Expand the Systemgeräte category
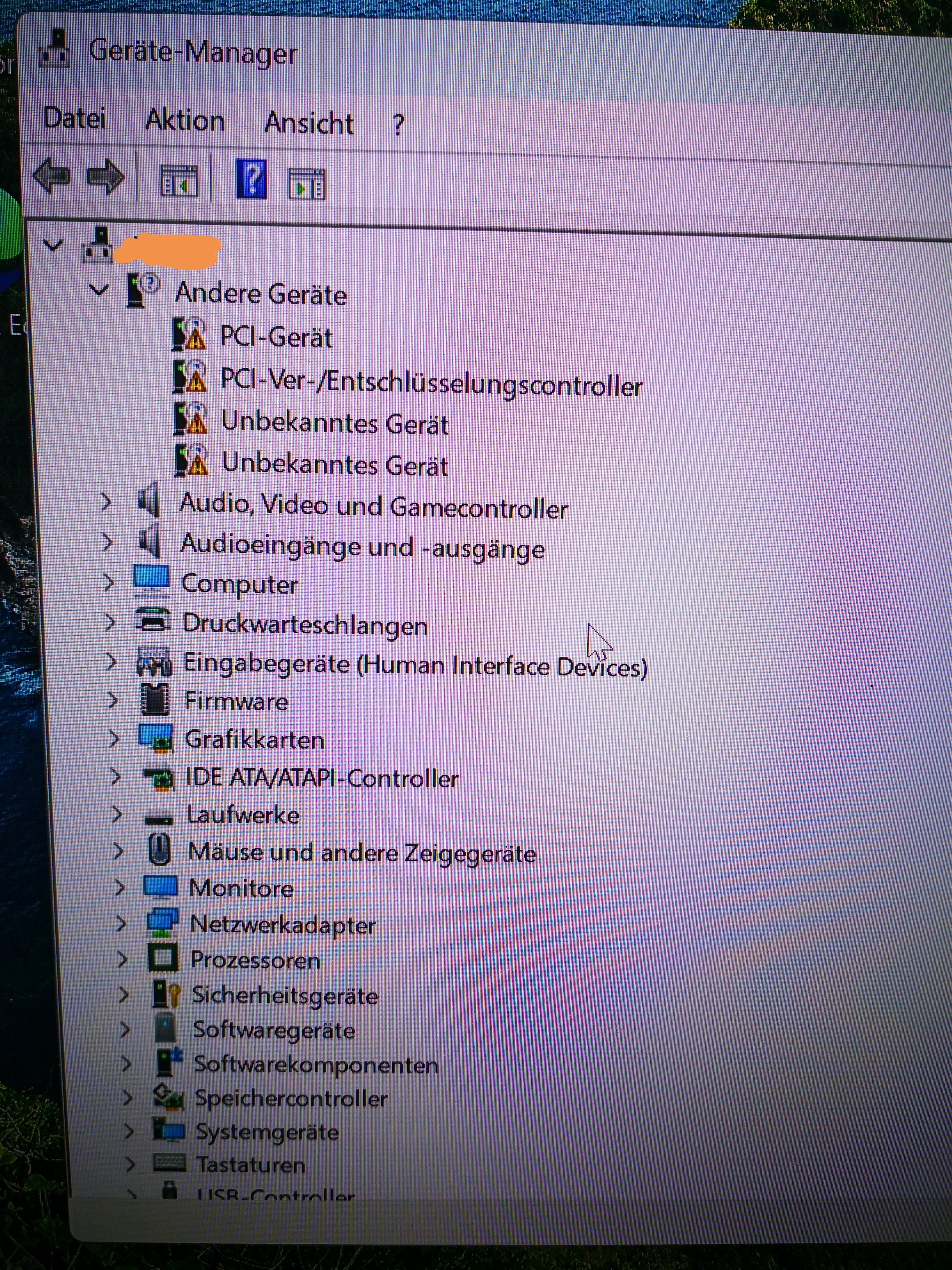This screenshot has height=1270, width=952. [x=129, y=1131]
